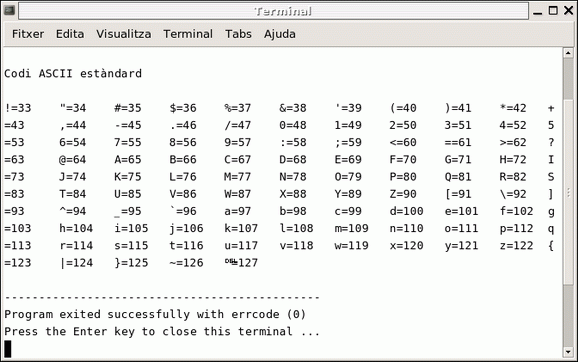Maximize the Terminal window

[x=553, y=11]
